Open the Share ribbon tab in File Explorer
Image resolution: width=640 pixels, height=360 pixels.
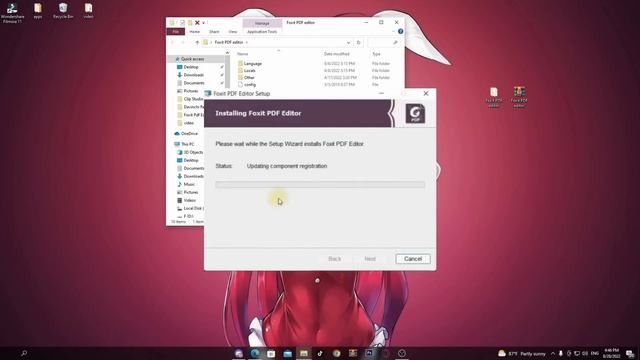point(214,31)
